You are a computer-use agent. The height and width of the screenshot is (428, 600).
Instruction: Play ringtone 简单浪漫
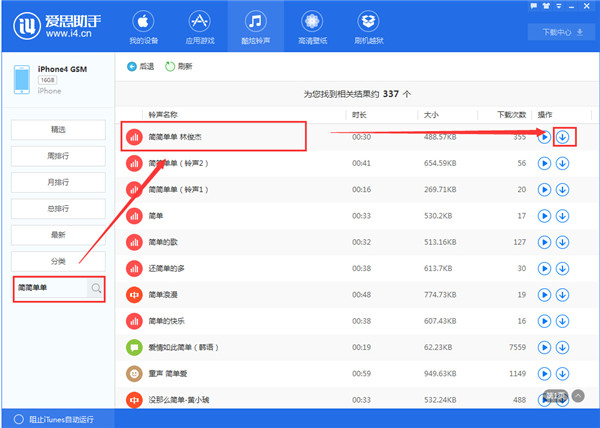pos(544,295)
